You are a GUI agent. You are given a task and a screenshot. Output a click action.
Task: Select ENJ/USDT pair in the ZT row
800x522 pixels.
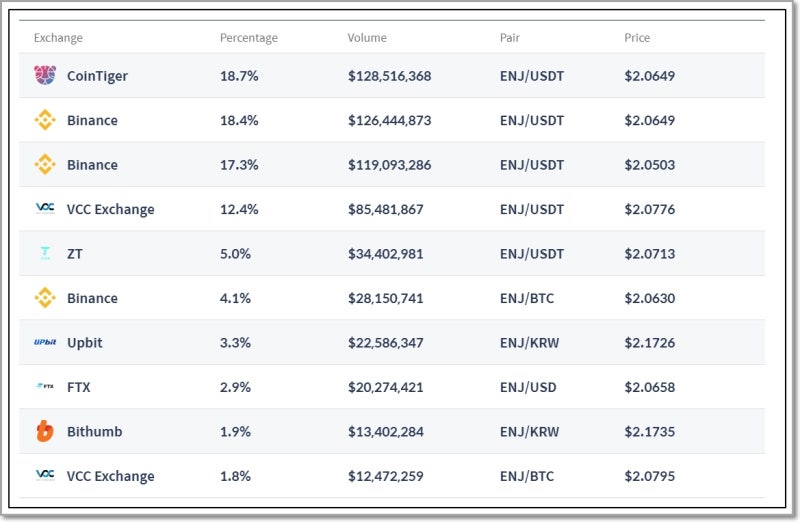tap(532, 254)
